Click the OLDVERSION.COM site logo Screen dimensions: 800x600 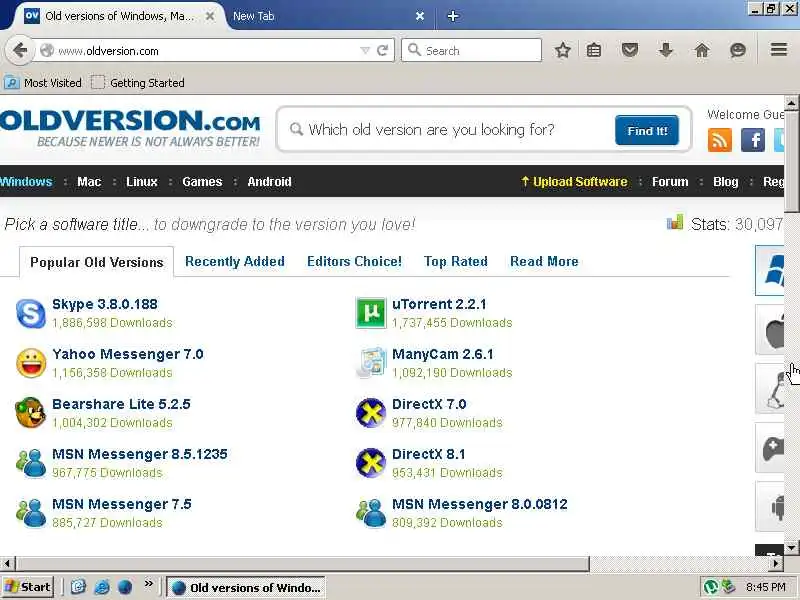point(130,128)
